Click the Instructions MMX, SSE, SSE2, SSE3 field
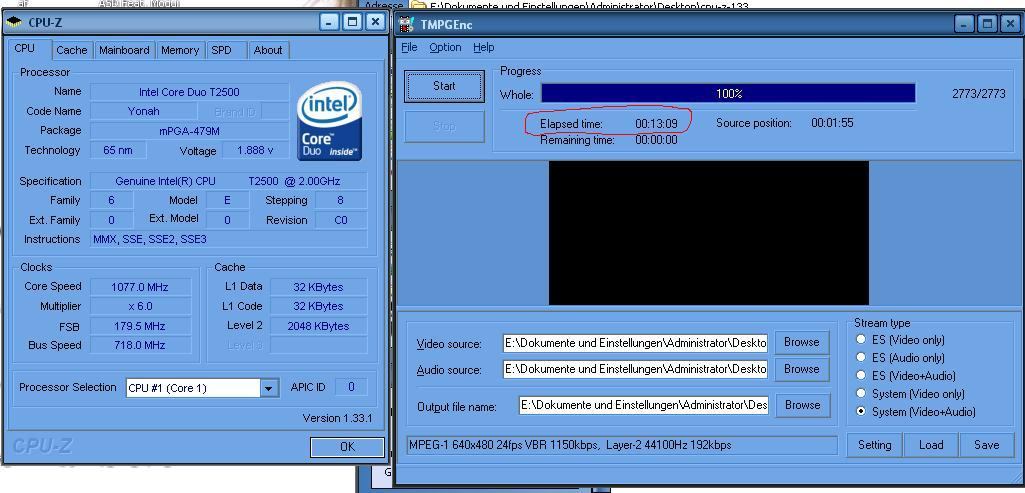 [229, 239]
